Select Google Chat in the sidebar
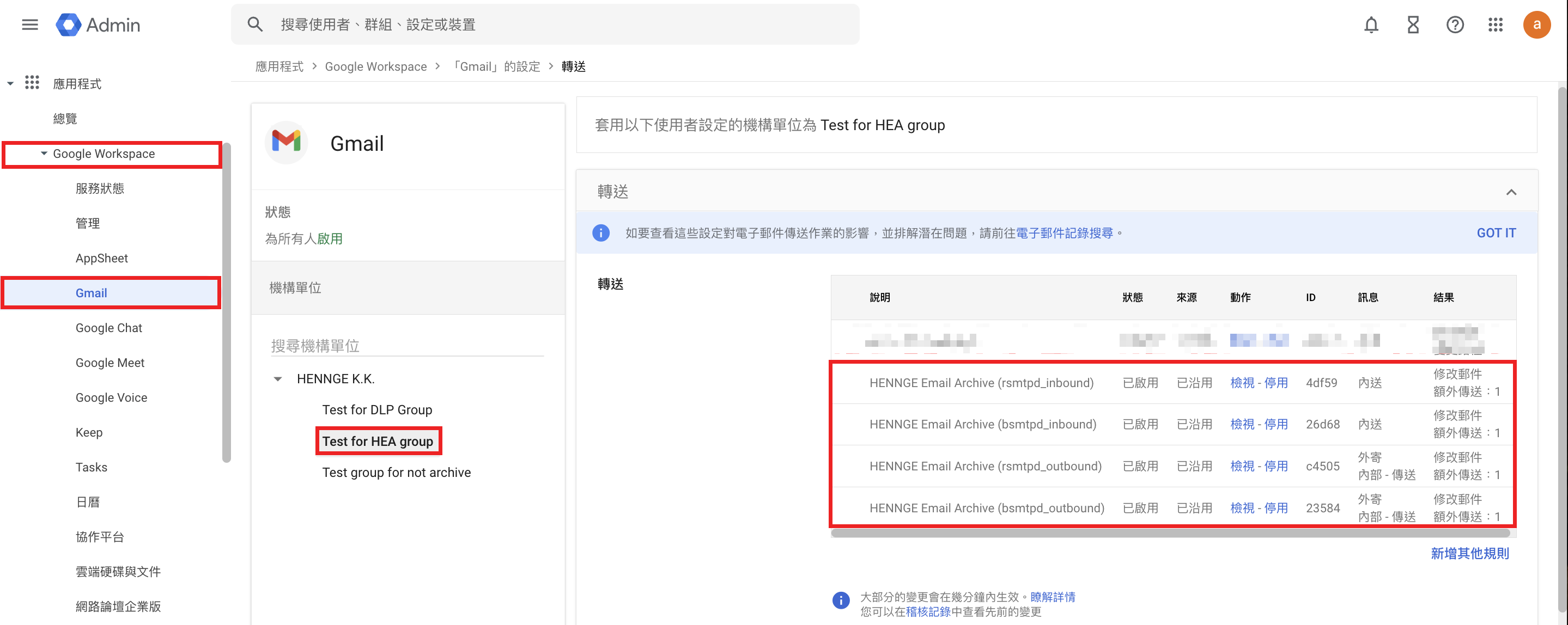The width and height of the screenshot is (1568, 625). click(109, 328)
